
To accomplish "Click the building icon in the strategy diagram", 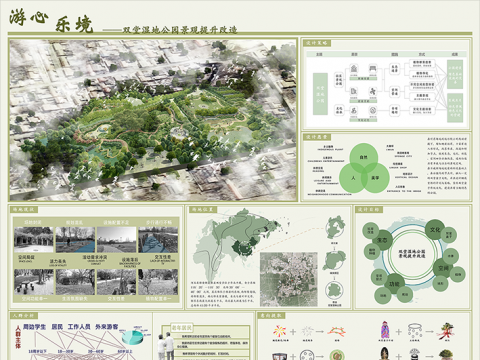I will point(354,69).
